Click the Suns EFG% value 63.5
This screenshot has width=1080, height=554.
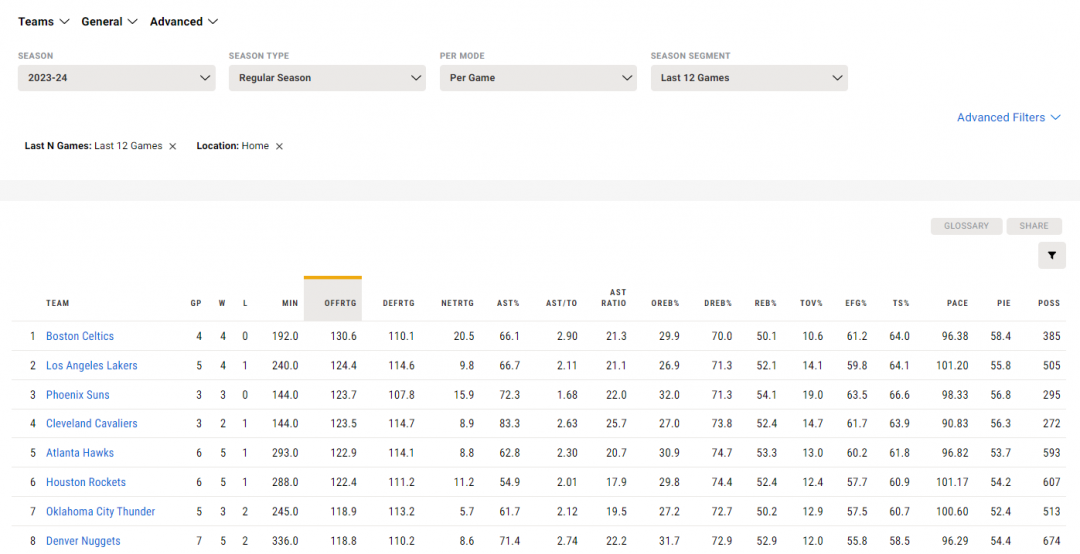click(x=857, y=395)
